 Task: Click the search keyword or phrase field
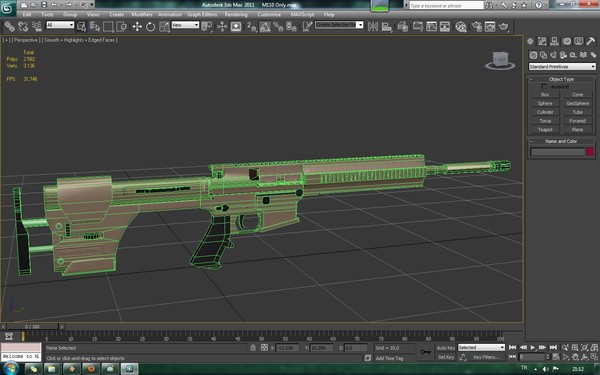446,5
